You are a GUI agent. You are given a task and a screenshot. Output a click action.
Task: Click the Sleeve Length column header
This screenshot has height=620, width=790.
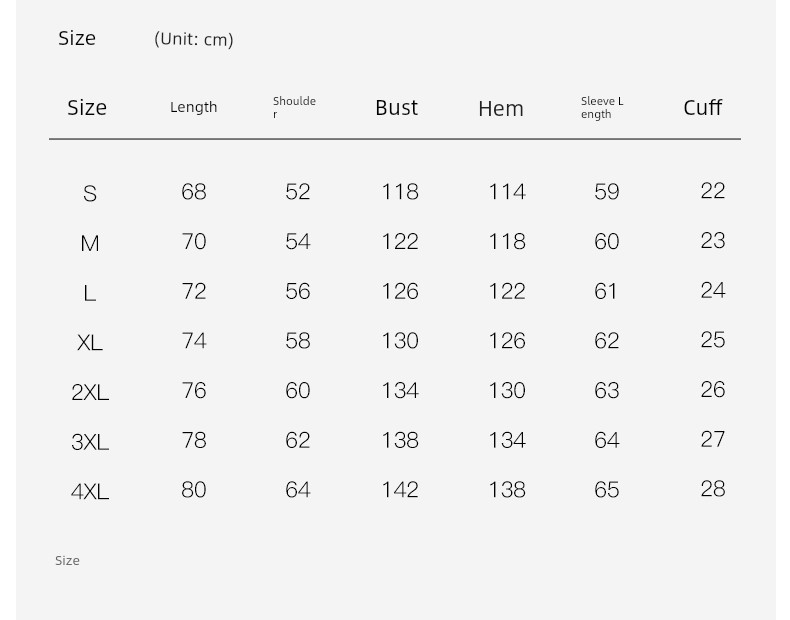click(x=602, y=107)
